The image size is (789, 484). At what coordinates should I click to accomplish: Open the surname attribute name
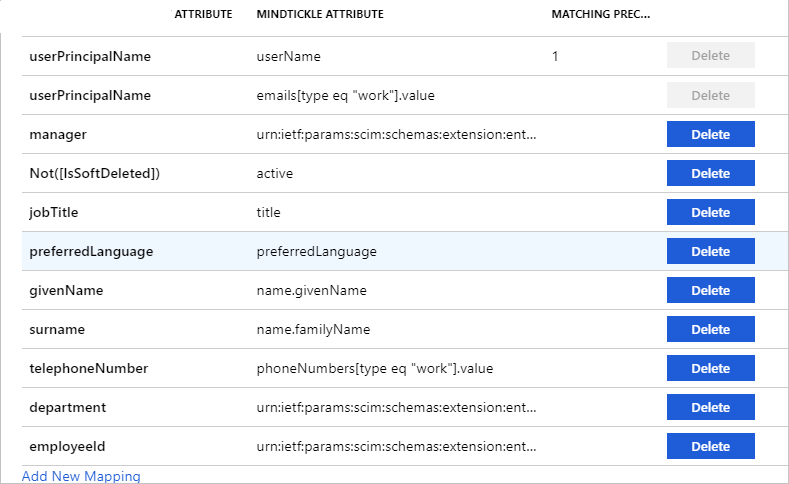(x=57, y=329)
